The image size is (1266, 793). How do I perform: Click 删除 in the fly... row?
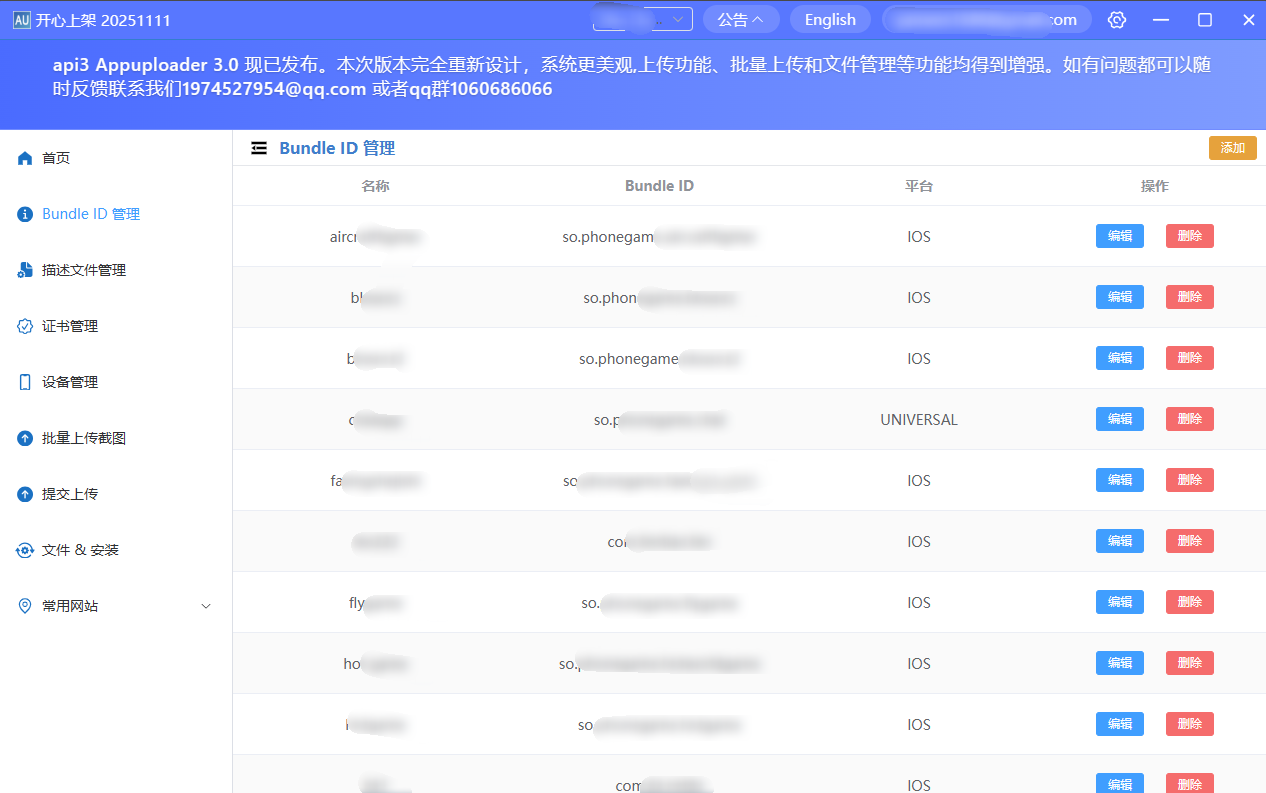coord(1190,602)
